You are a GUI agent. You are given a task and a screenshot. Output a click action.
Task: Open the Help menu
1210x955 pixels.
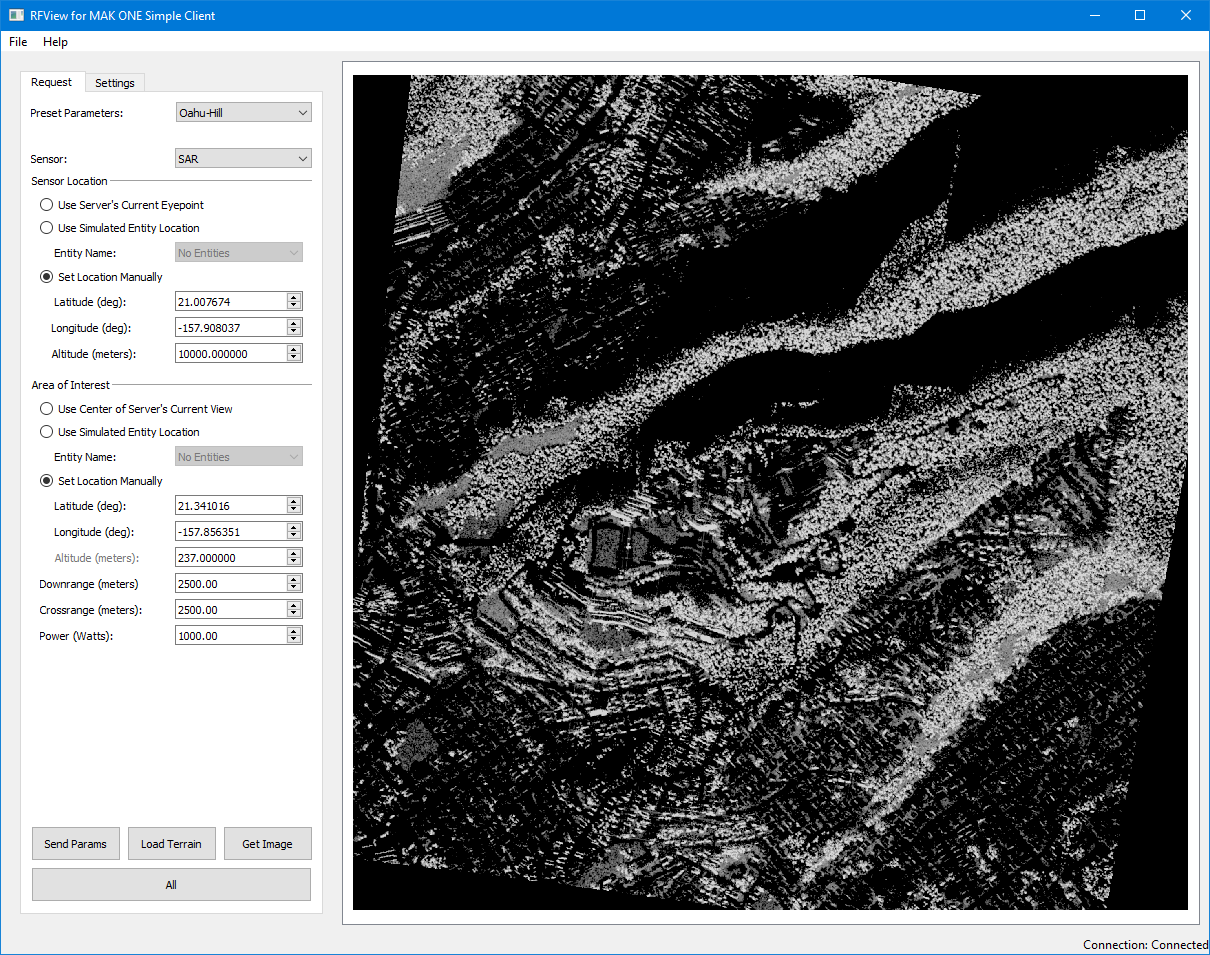[55, 42]
